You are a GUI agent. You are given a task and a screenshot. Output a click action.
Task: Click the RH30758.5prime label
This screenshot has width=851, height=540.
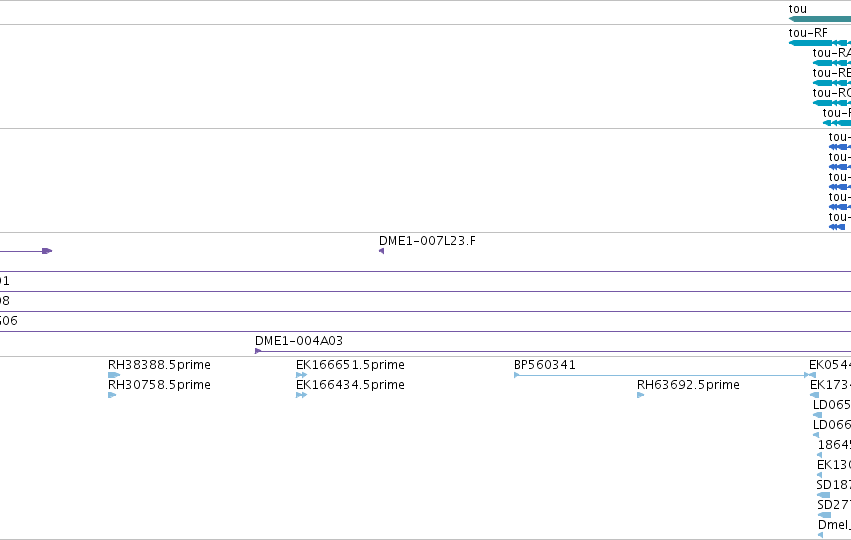click(159, 385)
